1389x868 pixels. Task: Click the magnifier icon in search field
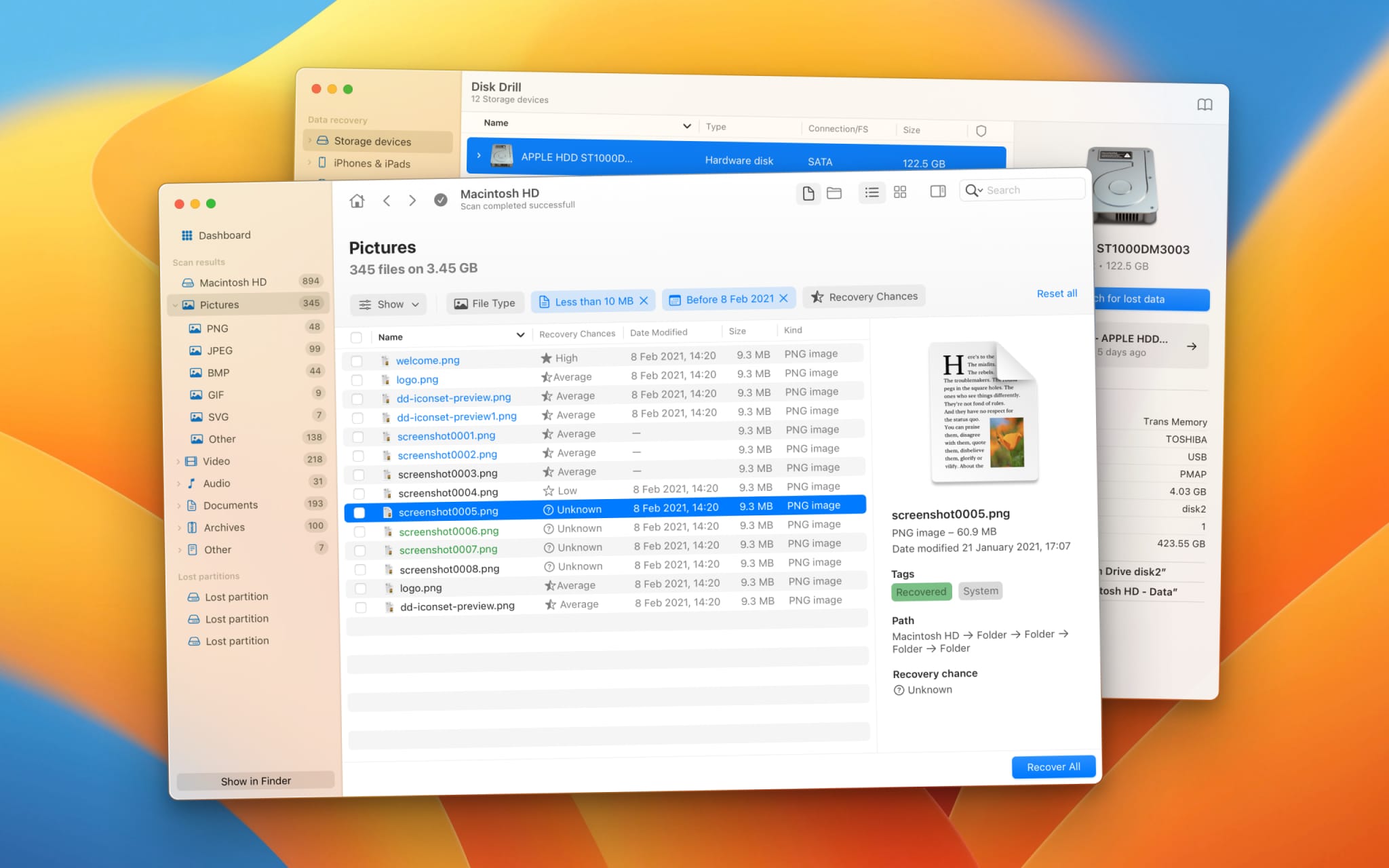coord(973,191)
